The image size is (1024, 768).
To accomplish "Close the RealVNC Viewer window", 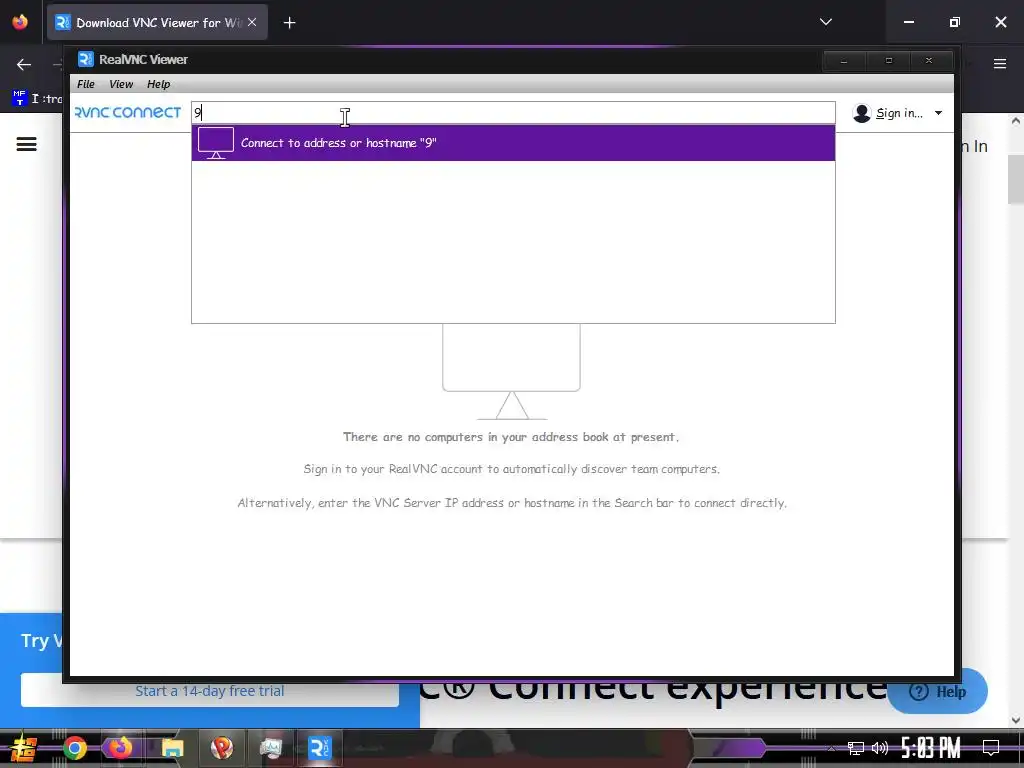I will pyautogui.click(x=929, y=60).
